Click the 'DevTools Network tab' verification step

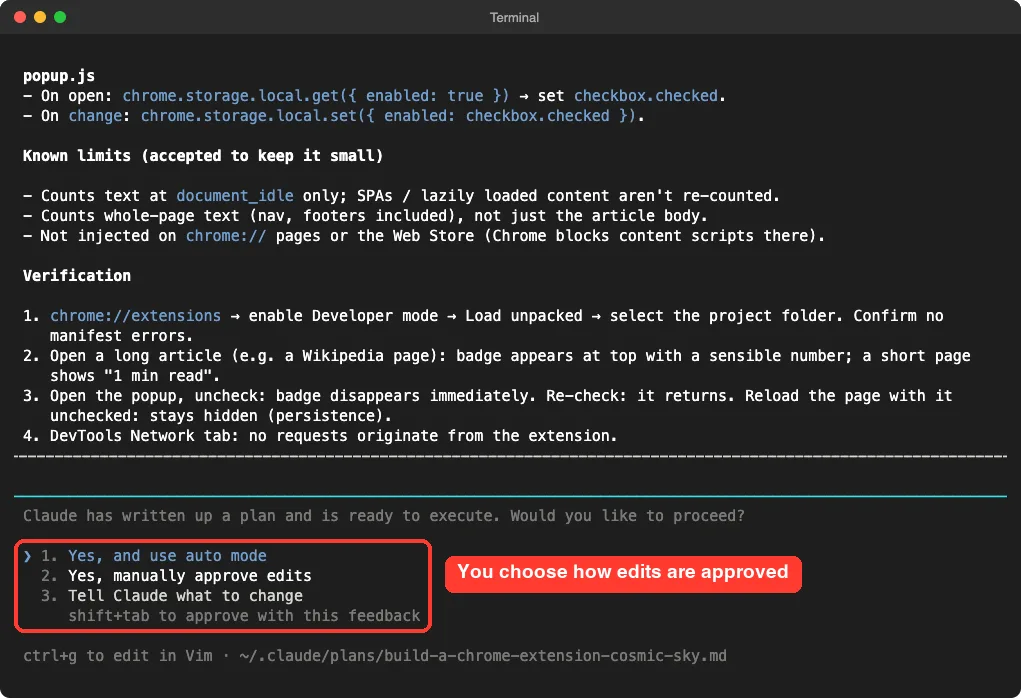pyautogui.click(x=320, y=436)
